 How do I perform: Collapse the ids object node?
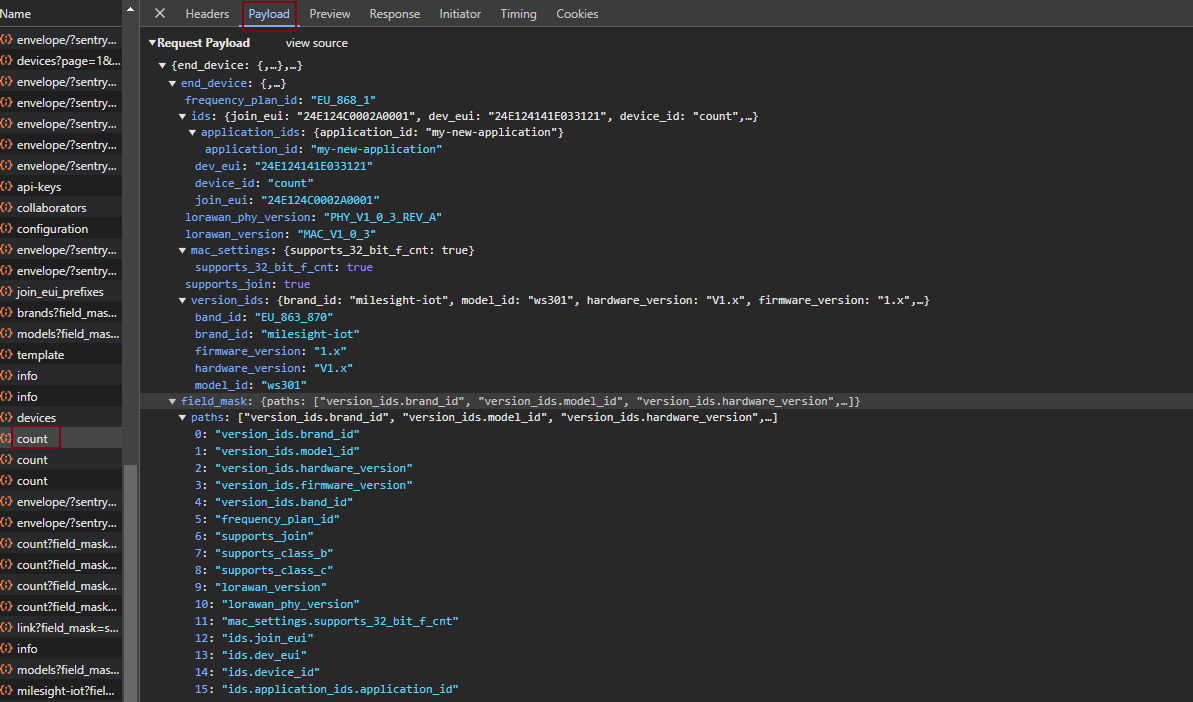[182, 116]
